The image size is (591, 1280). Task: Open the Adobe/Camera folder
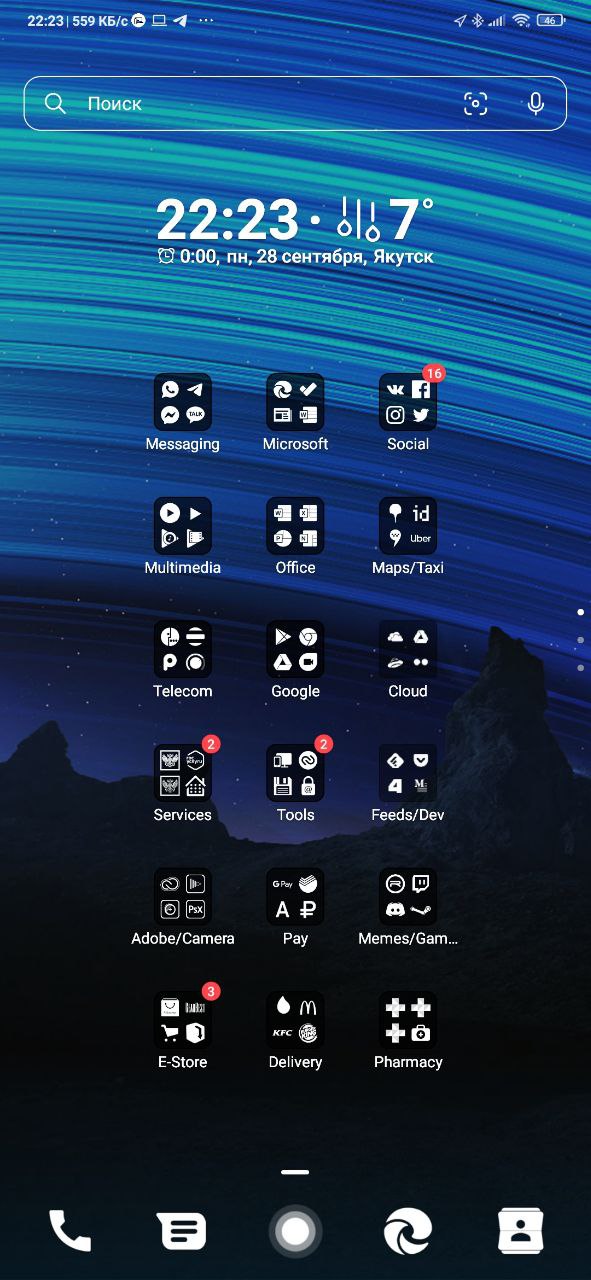click(x=182, y=898)
